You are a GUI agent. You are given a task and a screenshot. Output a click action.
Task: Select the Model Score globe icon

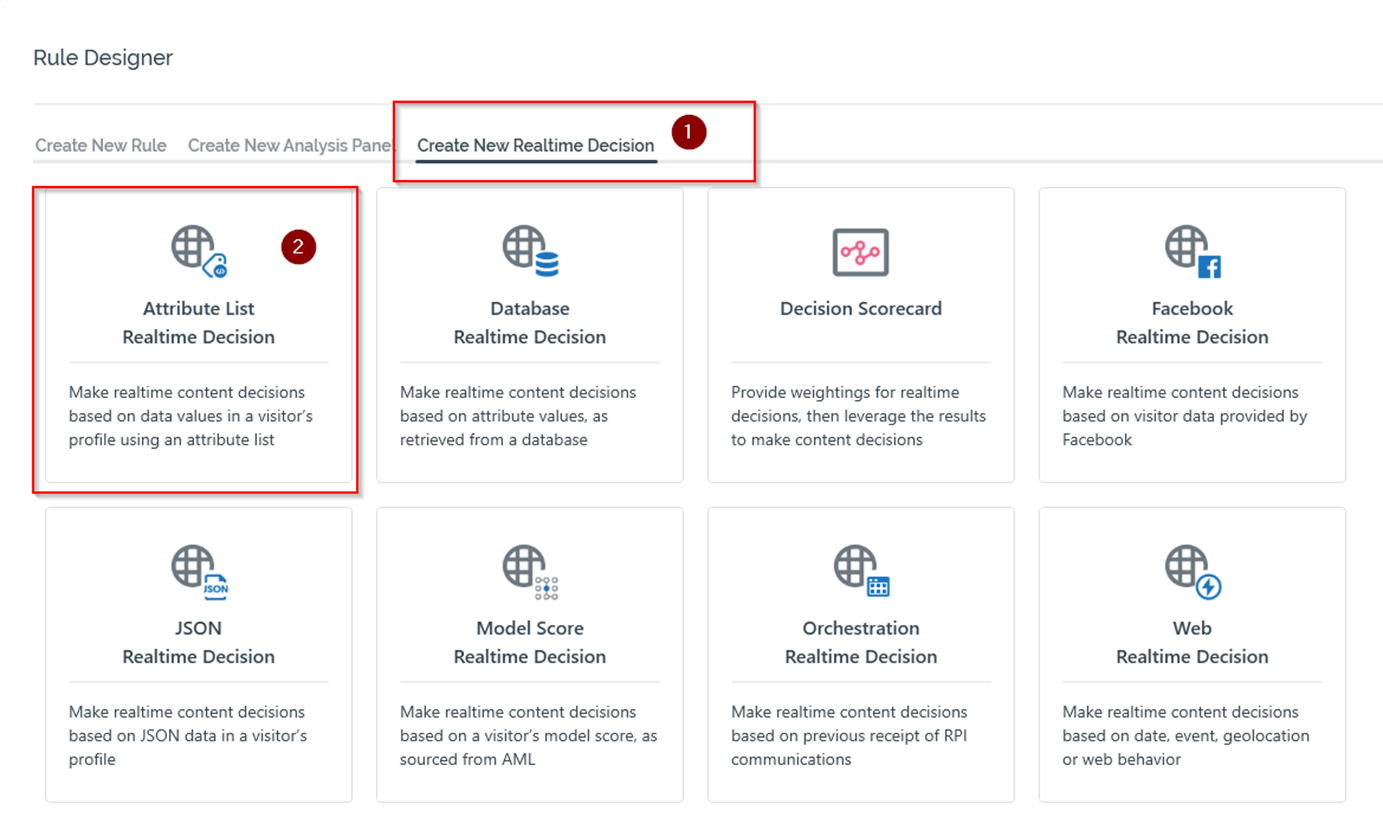pos(529,571)
